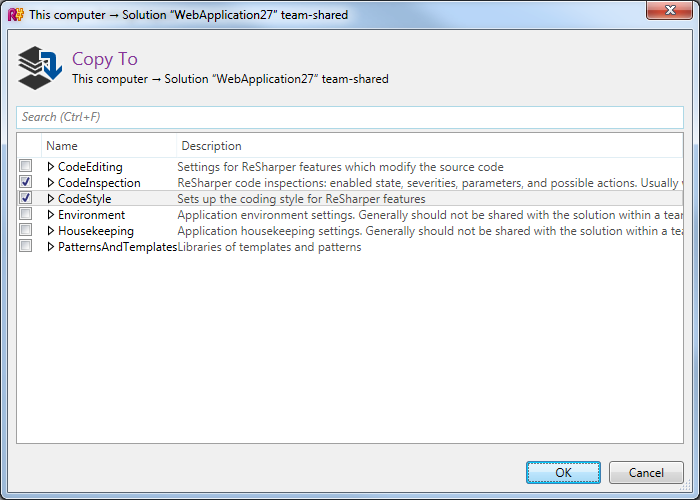
Task: Expand the CodeEditing tree node
Action: 50,167
